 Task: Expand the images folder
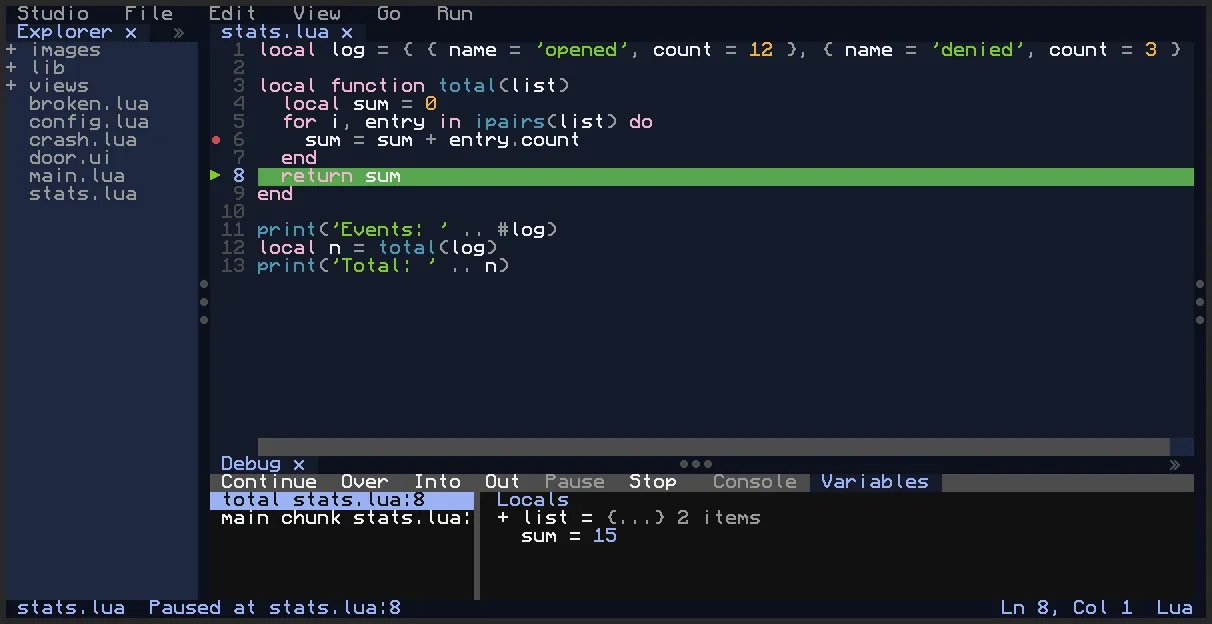11,50
